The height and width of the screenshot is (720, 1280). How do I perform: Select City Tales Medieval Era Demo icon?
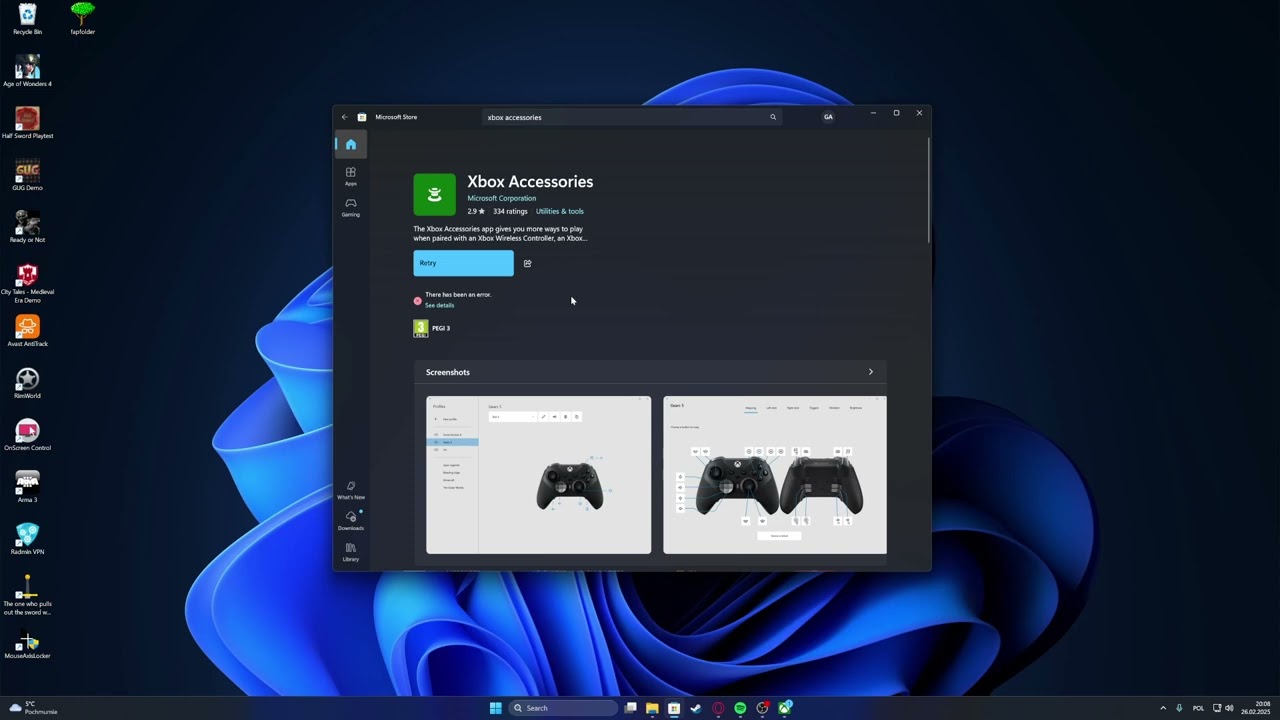pyautogui.click(x=27, y=283)
